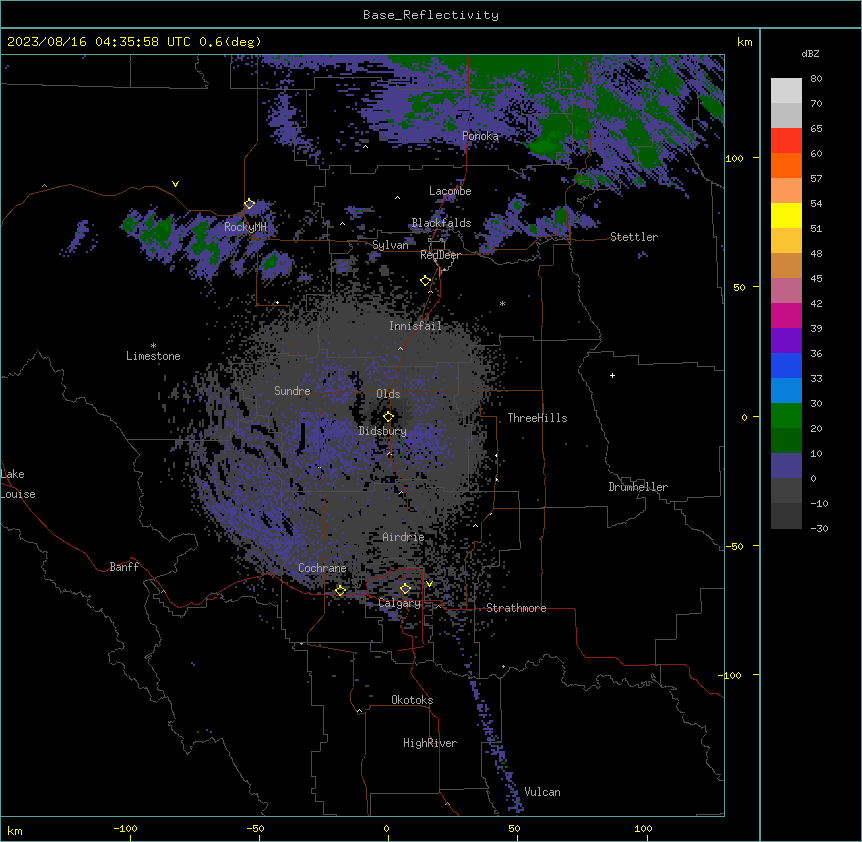Click the slate purple 0–10 dBZ legend swatch
Image resolution: width=862 pixels, height=842 pixels.
(786, 466)
